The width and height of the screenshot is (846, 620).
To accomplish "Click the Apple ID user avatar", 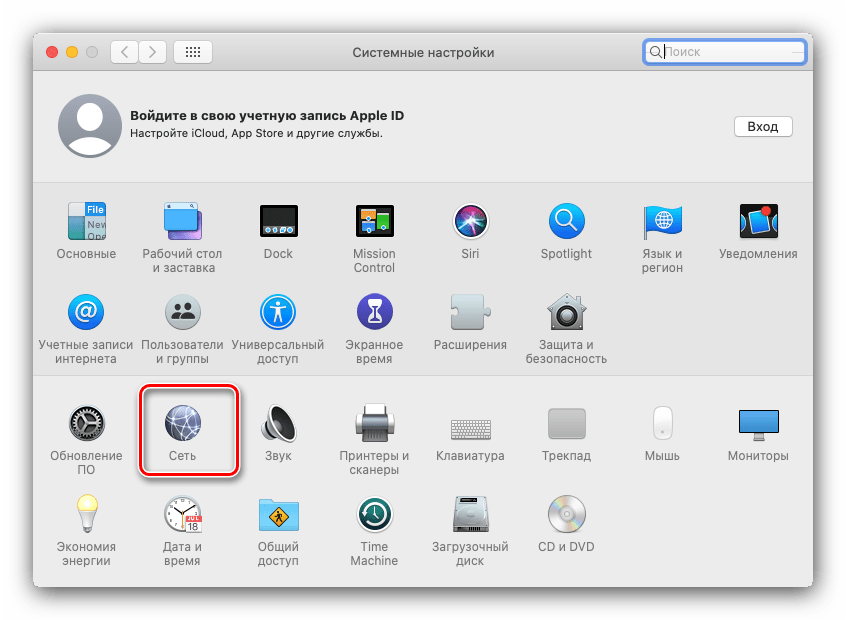I will point(90,126).
